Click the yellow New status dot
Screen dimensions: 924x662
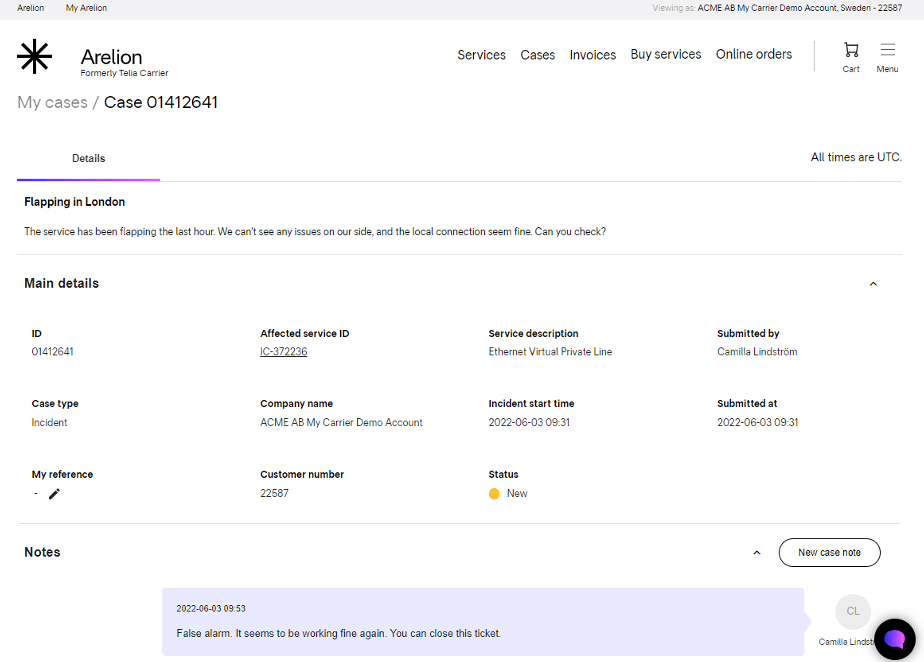[x=494, y=493]
